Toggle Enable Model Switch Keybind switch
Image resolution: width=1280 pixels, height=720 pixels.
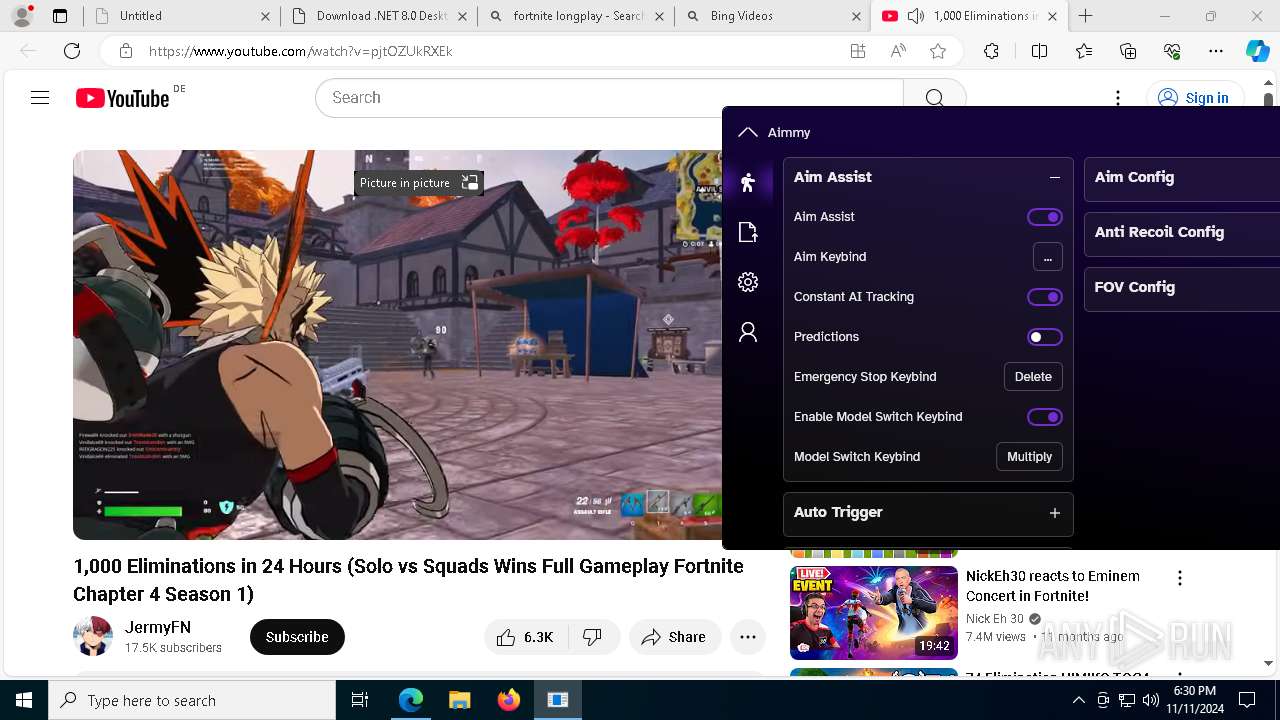coord(1045,417)
